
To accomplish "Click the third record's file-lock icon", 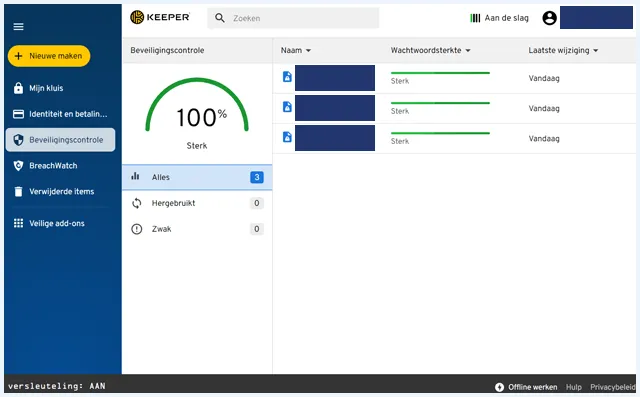I will (x=287, y=137).
